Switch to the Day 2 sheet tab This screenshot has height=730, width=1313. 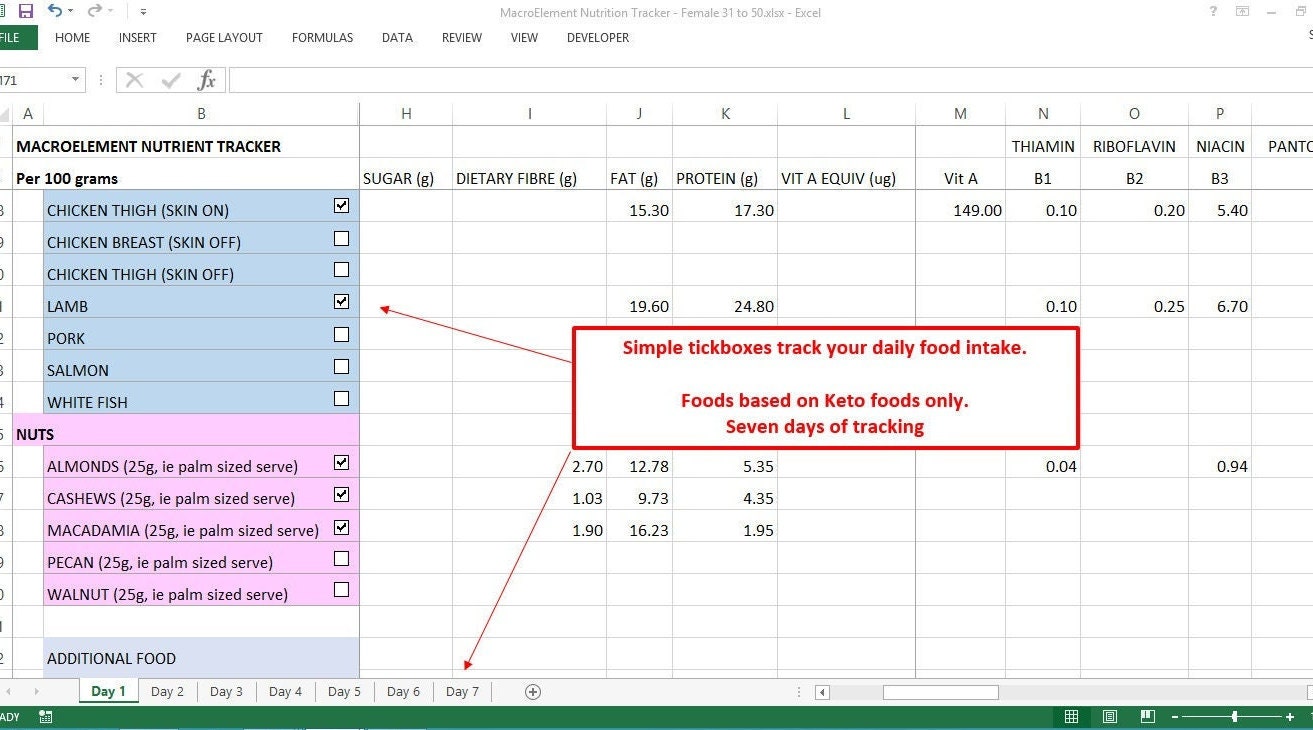[167, 691]
